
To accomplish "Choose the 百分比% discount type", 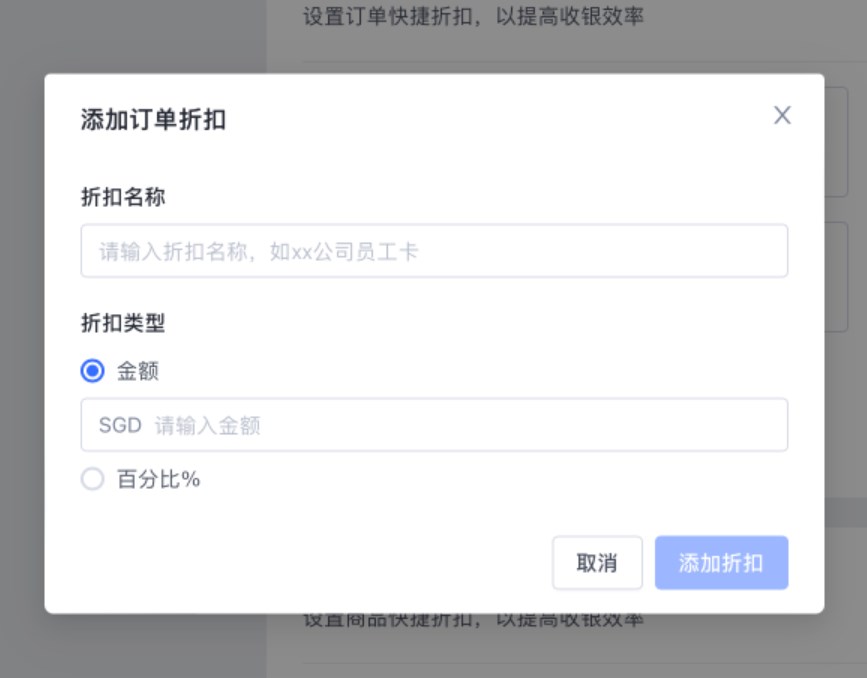I will [92, 479].
